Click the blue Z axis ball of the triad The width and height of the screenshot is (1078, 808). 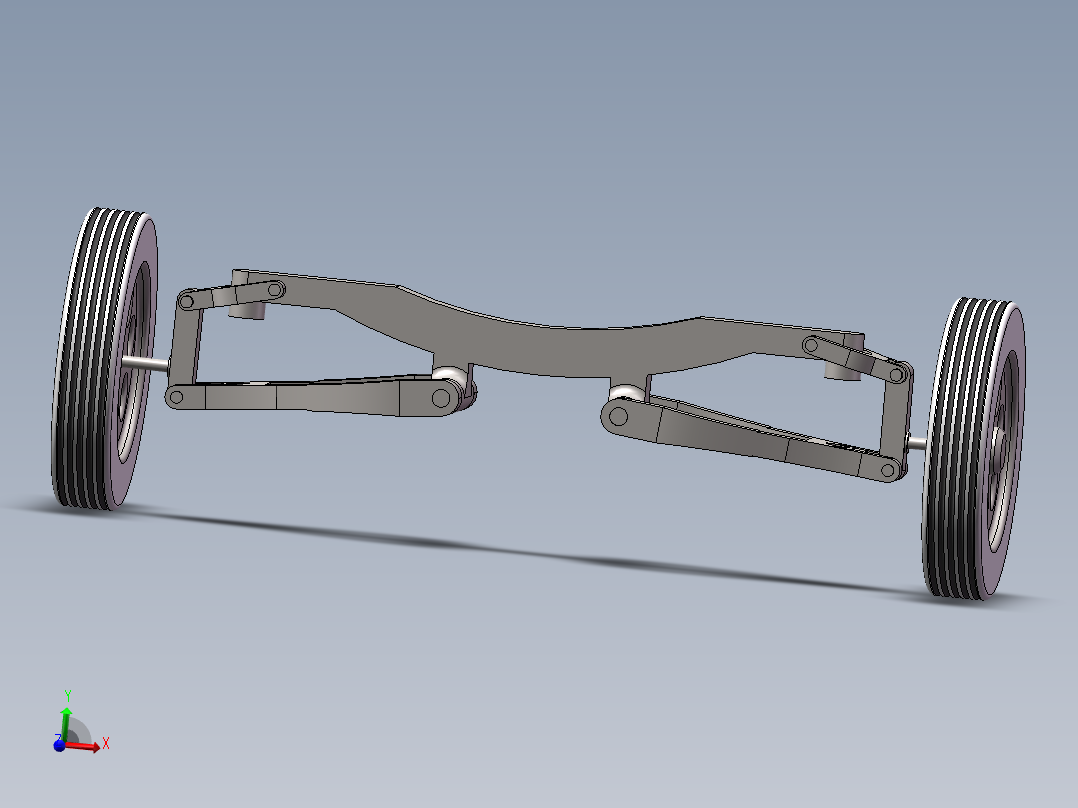(59, 745)
